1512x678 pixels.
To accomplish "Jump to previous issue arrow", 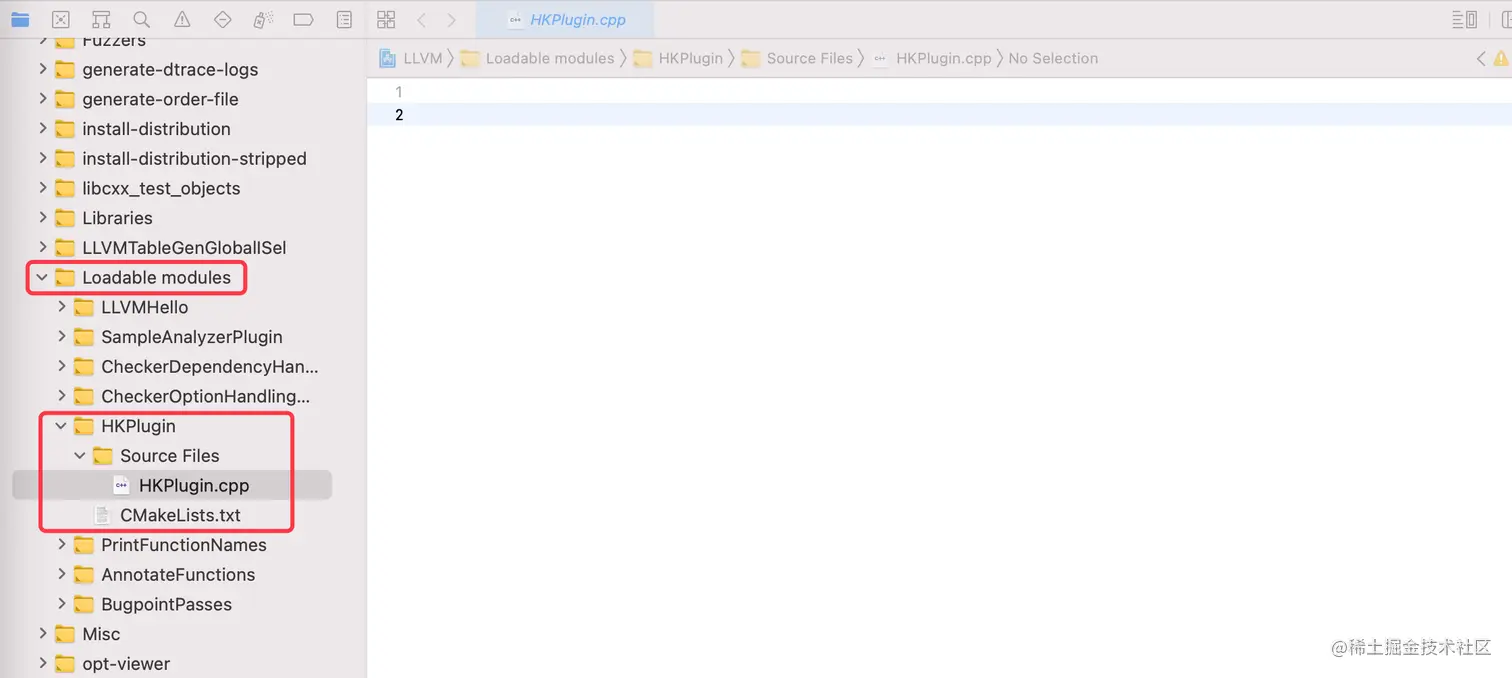I will [x=1482, y=58].
